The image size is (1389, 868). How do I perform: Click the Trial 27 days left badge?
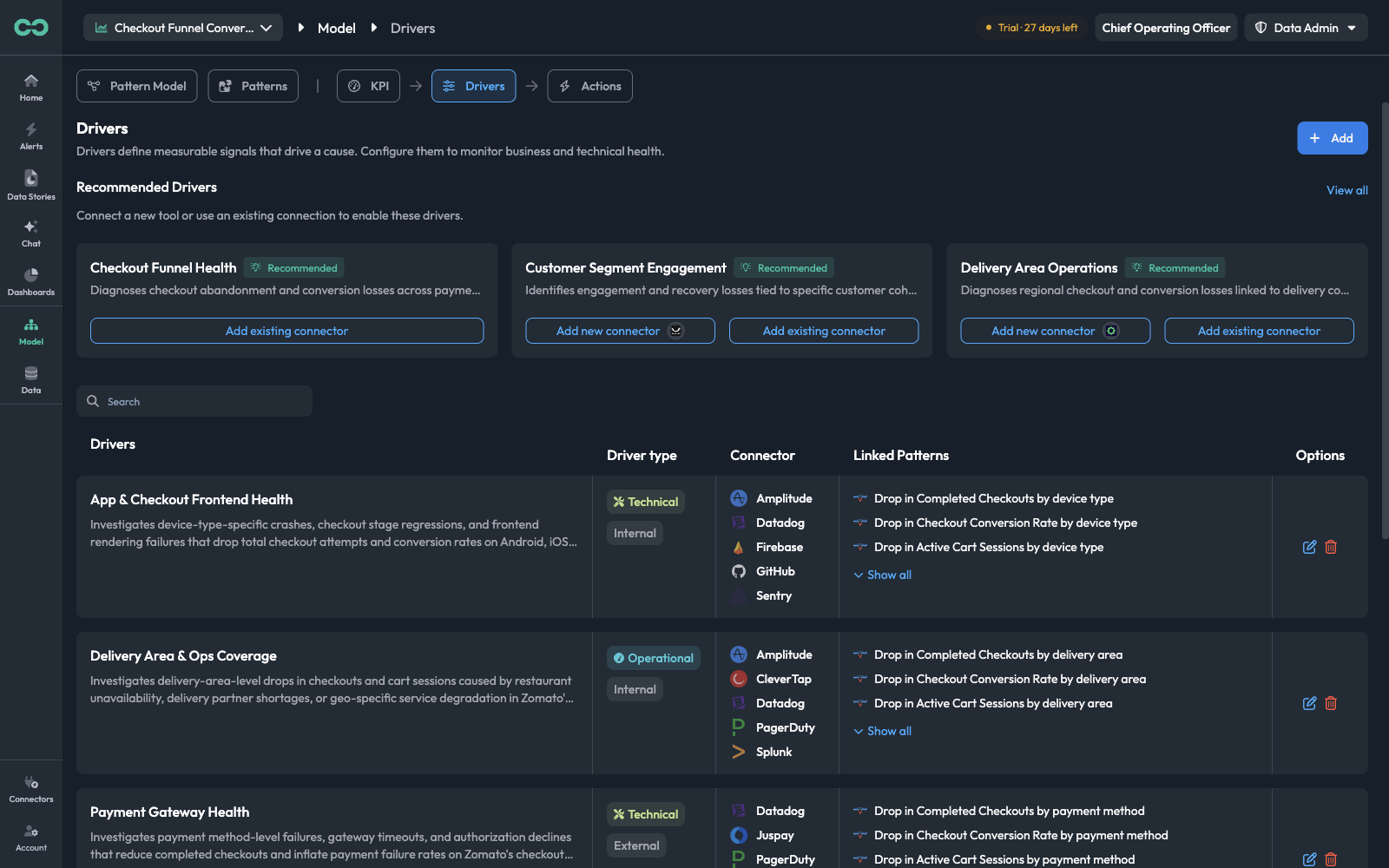1031,28
